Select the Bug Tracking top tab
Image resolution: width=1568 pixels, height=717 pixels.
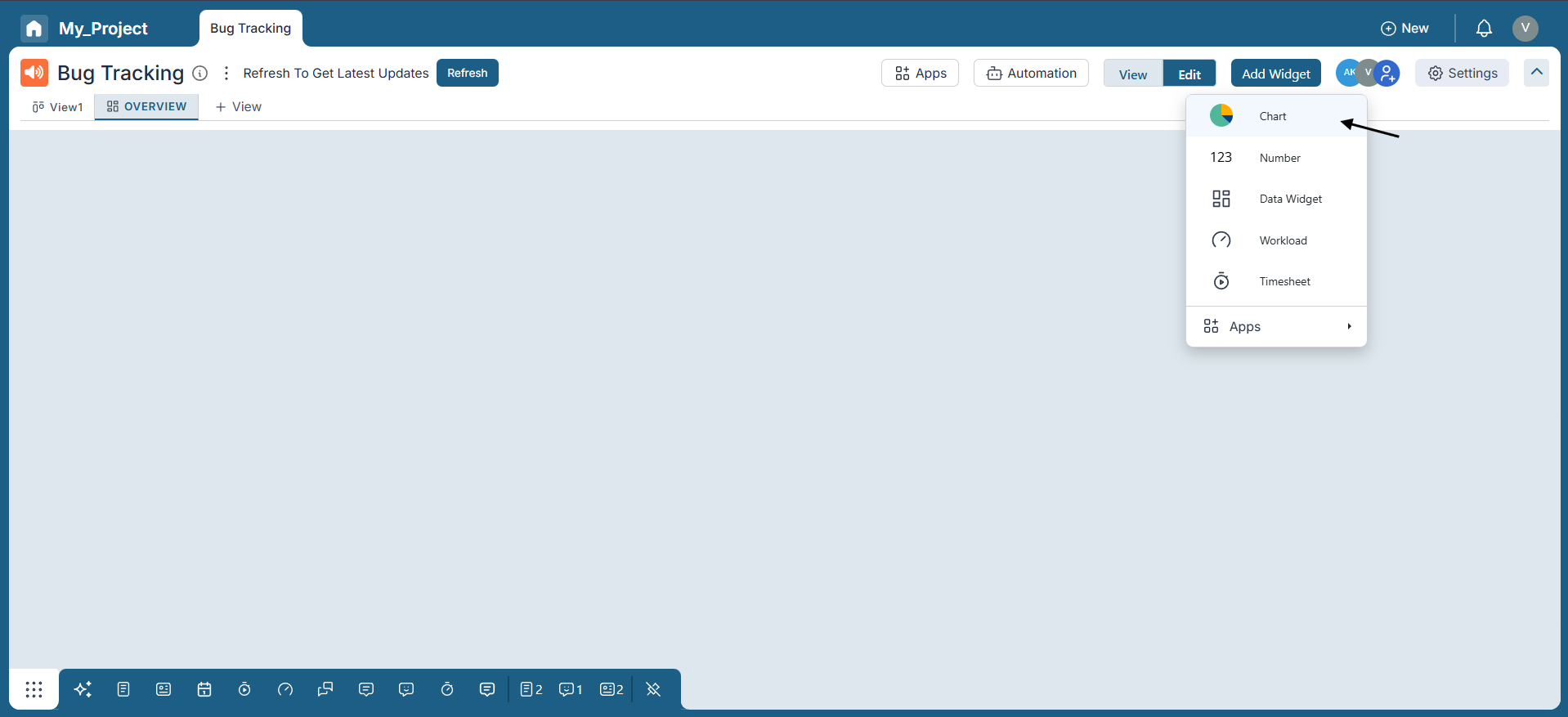coord(250,29)
